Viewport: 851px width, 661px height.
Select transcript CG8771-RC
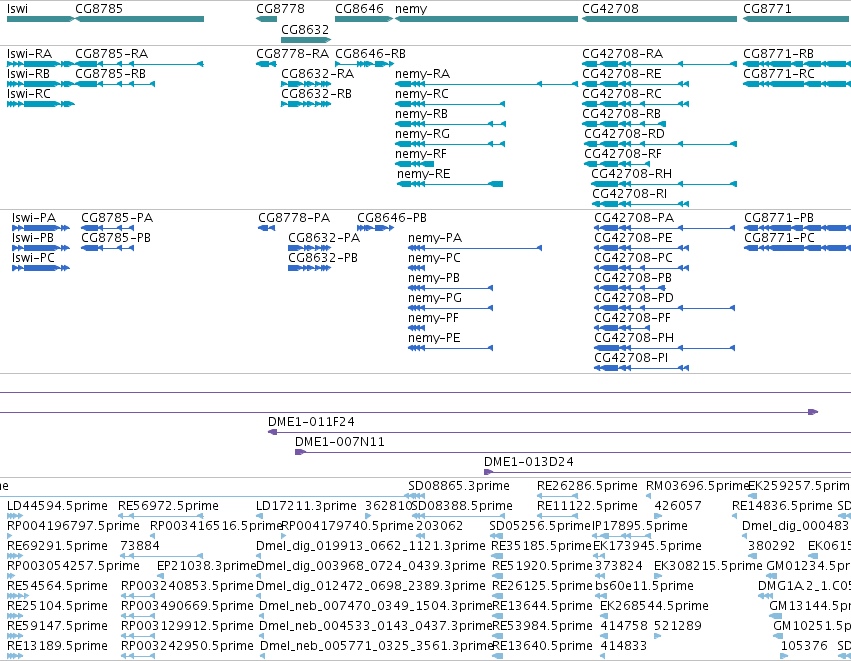coord(797,84)
